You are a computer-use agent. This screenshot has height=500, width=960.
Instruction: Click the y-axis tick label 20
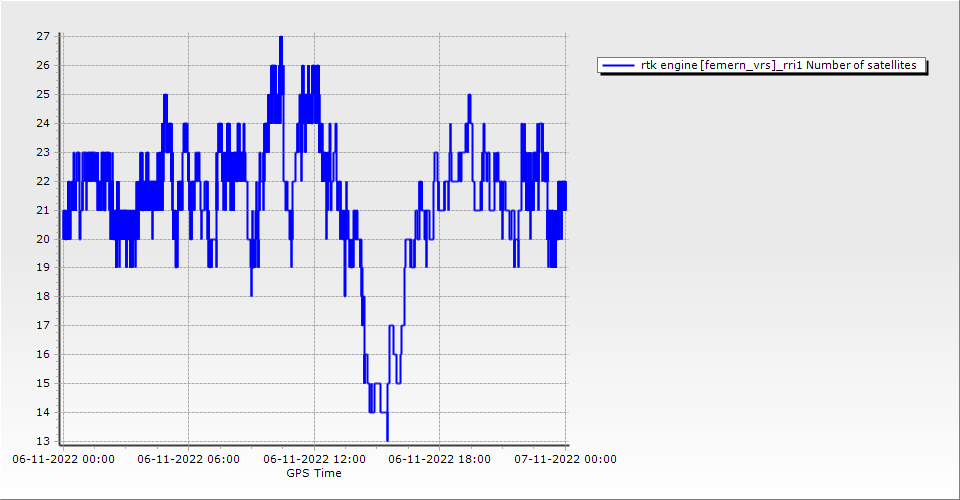(43, 239)
